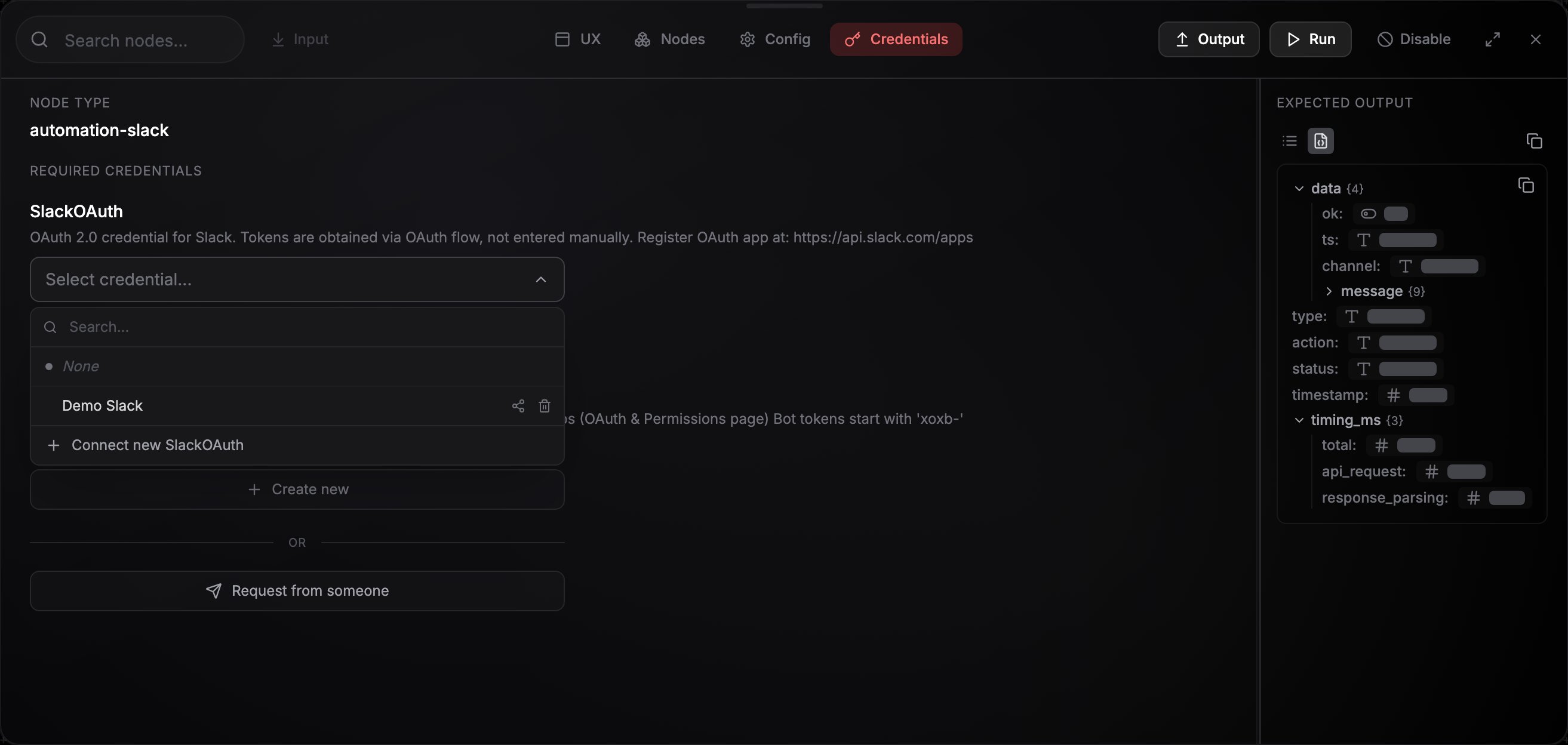Close the node settings panel
Viewport: 1568px width, 745px height.
tap(1536, 39)
